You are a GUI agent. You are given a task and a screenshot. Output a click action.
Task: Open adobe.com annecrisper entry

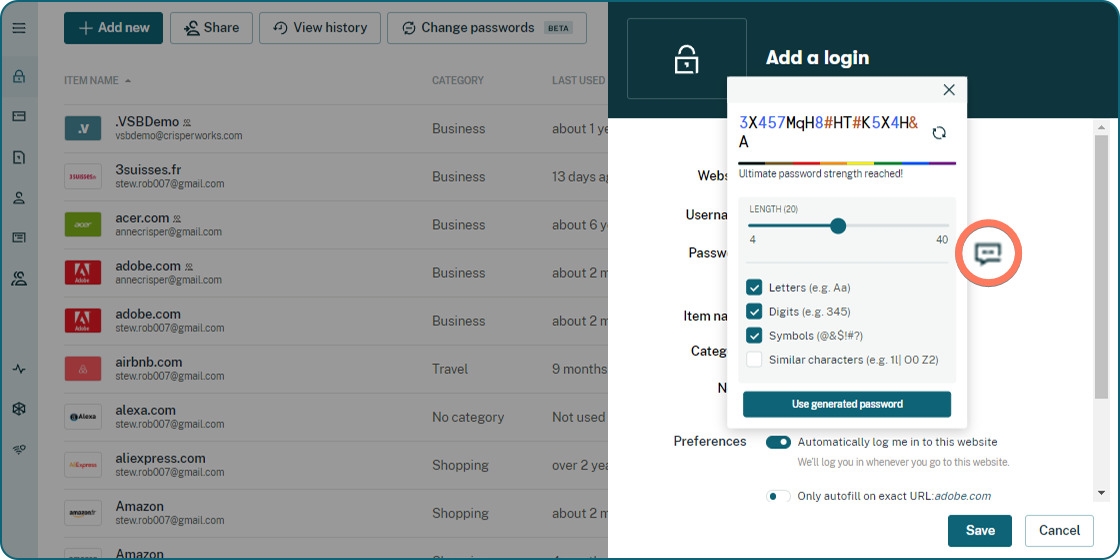click(x=336, y=273)
